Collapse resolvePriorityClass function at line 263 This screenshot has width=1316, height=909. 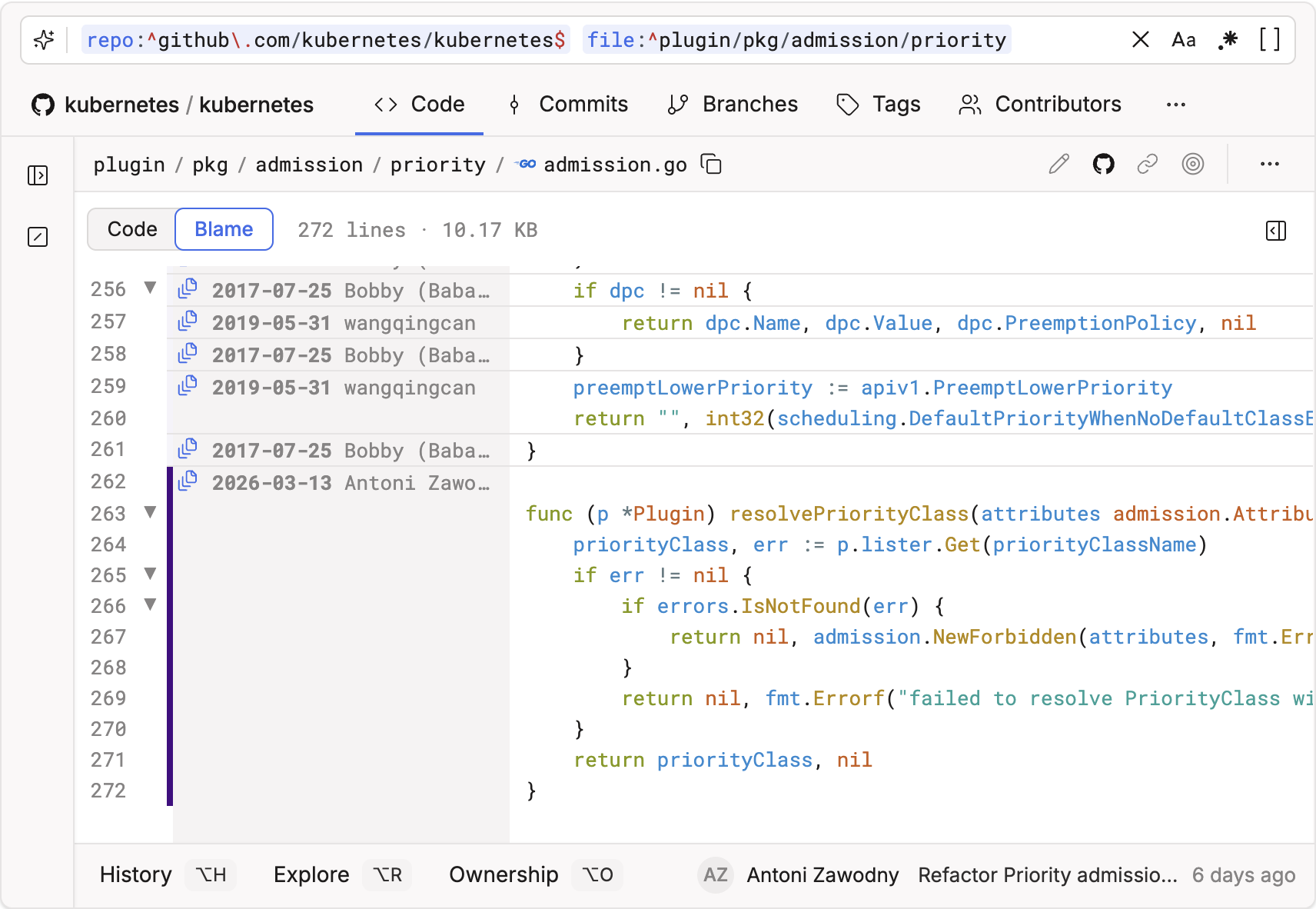[x=151, y=512]
